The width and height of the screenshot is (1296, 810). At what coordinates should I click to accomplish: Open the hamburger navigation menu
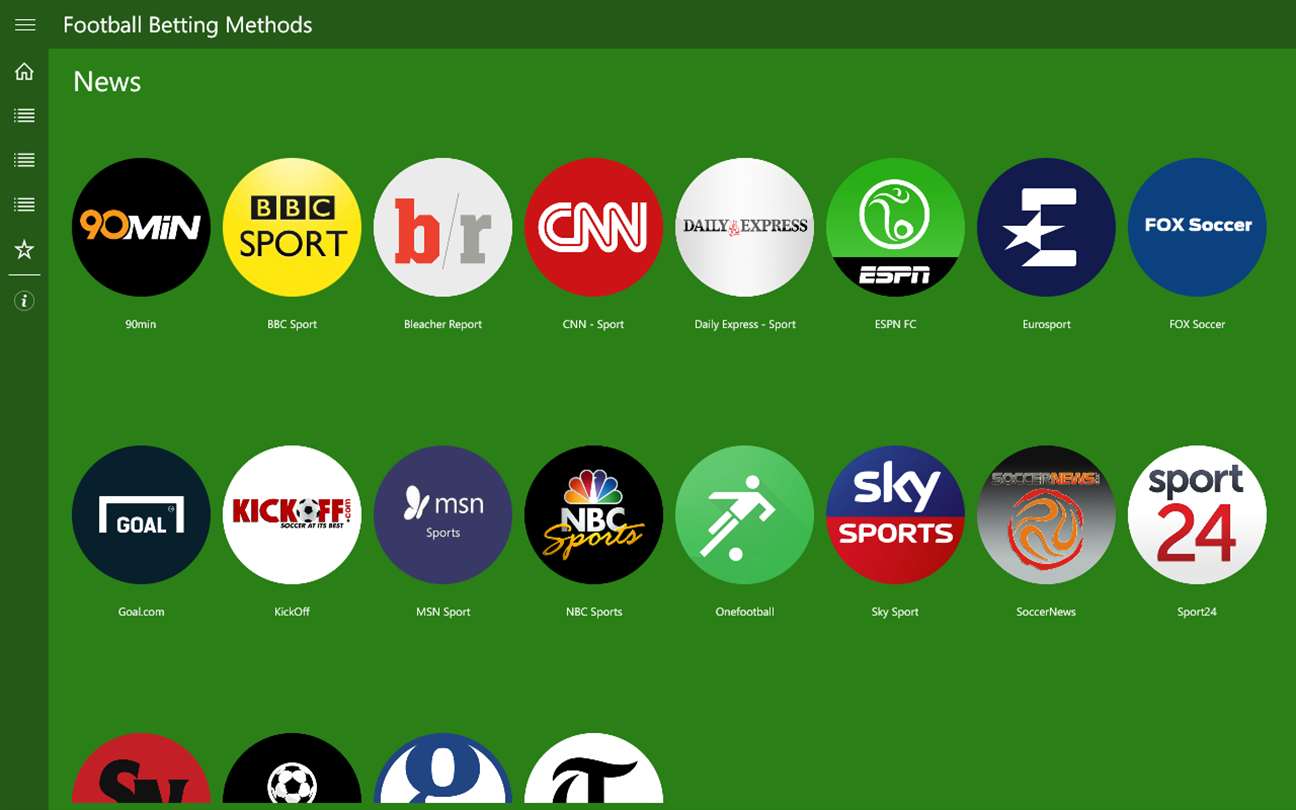[x=24, y=25]
